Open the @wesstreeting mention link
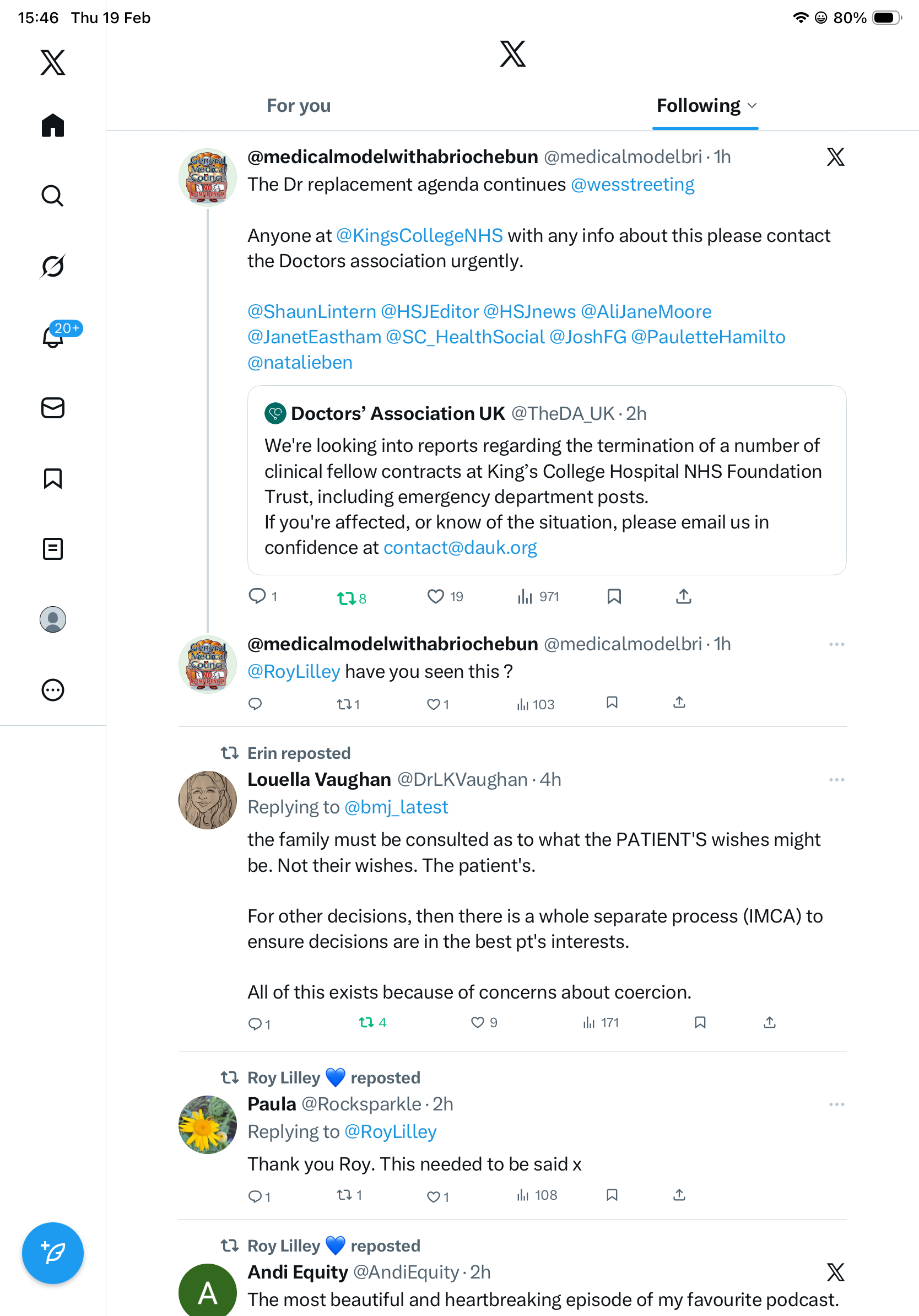 pyautogui.click(x=633, y=185)
